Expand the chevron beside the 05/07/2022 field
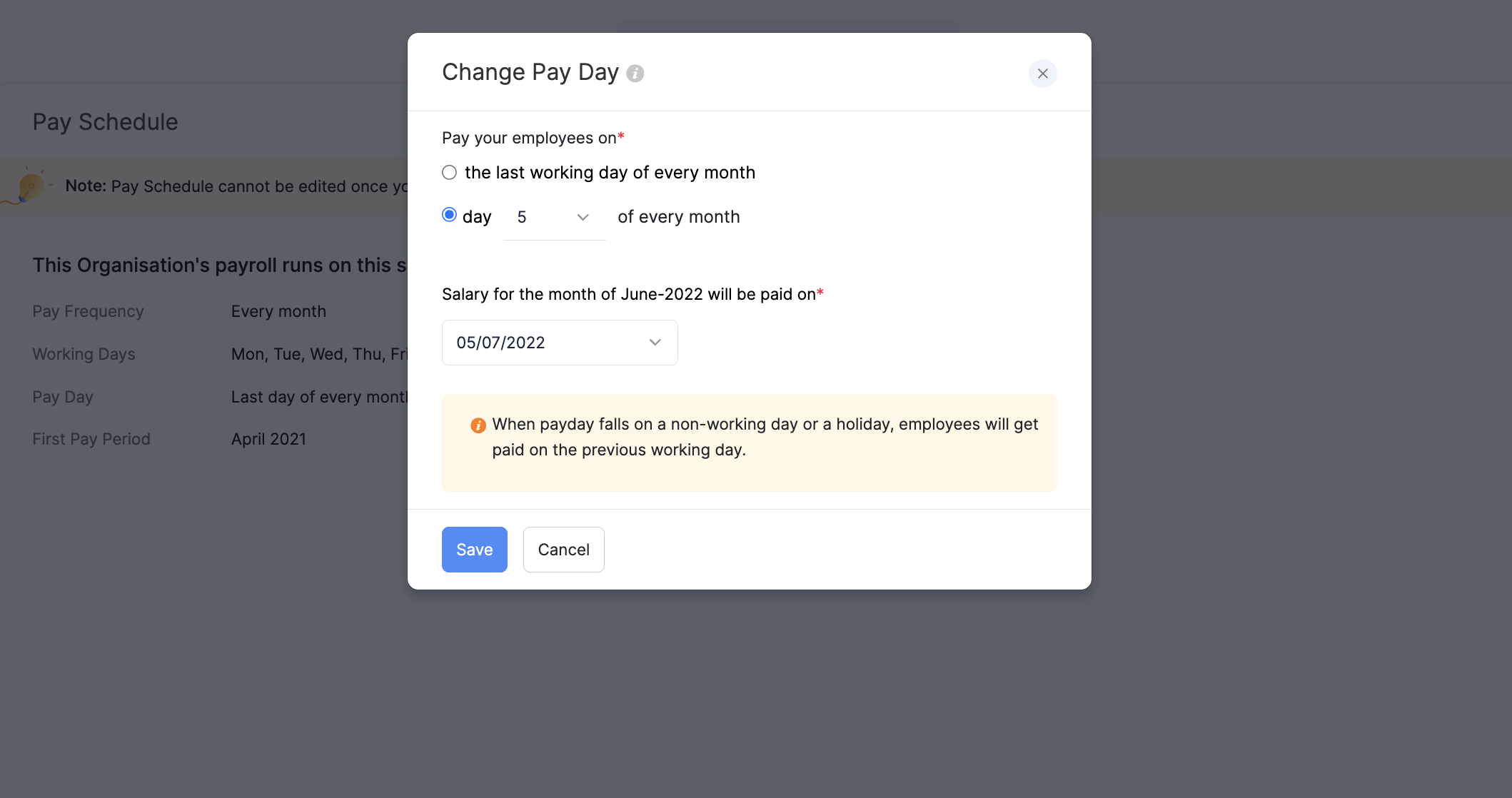This screenshot has width=1512, height=798. pyautogui.click(x=655, y=343)
